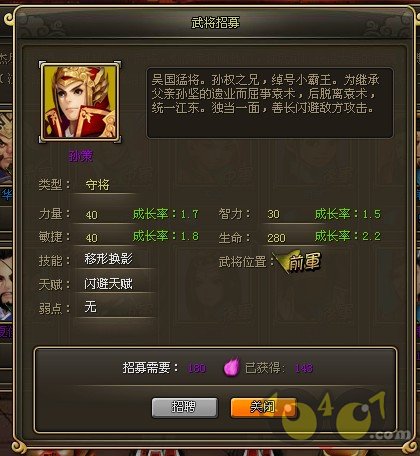The height and width of the screenshot is (456, 420).
Task: Click the purple soul flame icon
Action: tap(232, 367)
